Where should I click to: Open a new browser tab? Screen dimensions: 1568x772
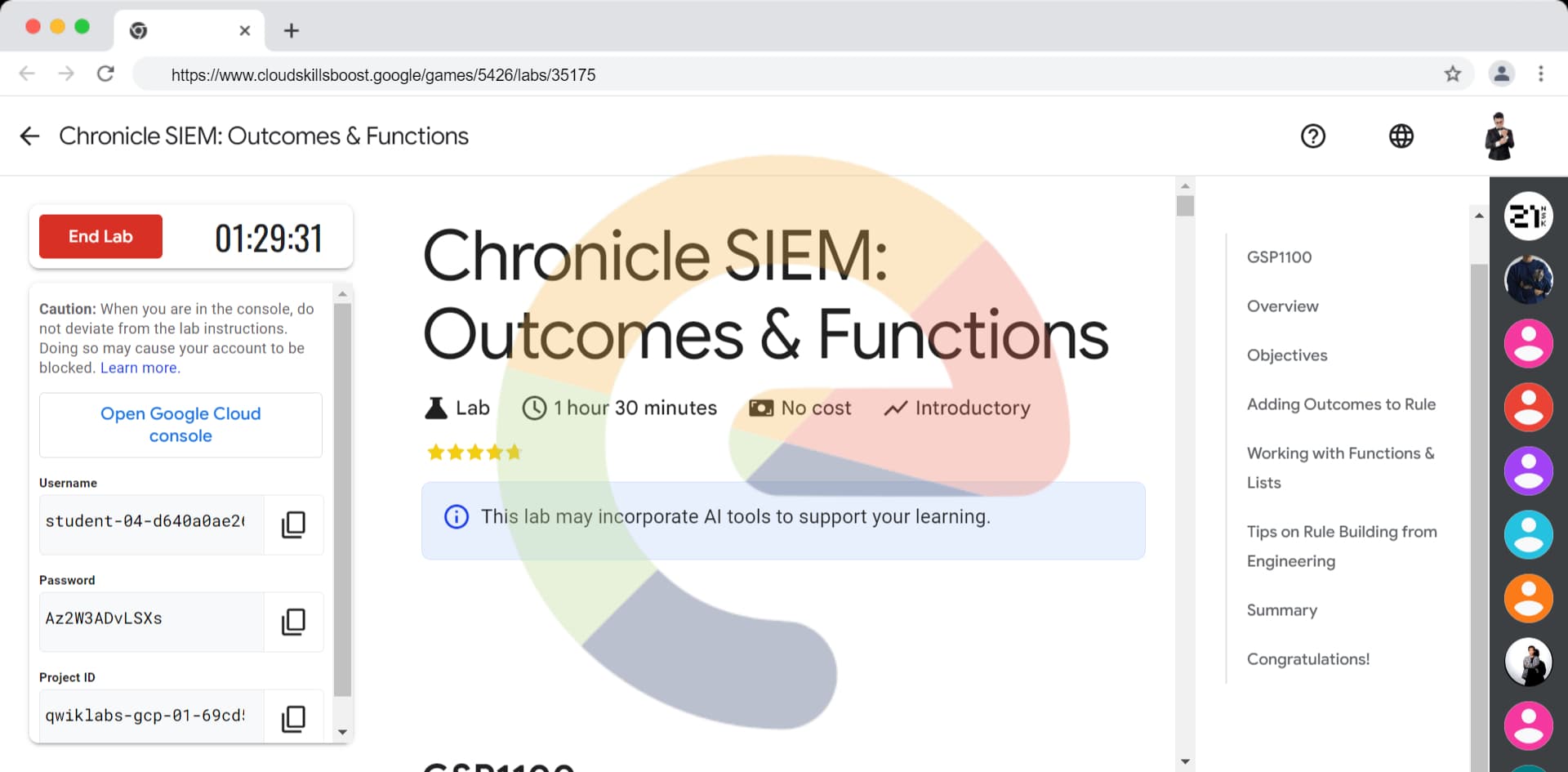point(292,31)
